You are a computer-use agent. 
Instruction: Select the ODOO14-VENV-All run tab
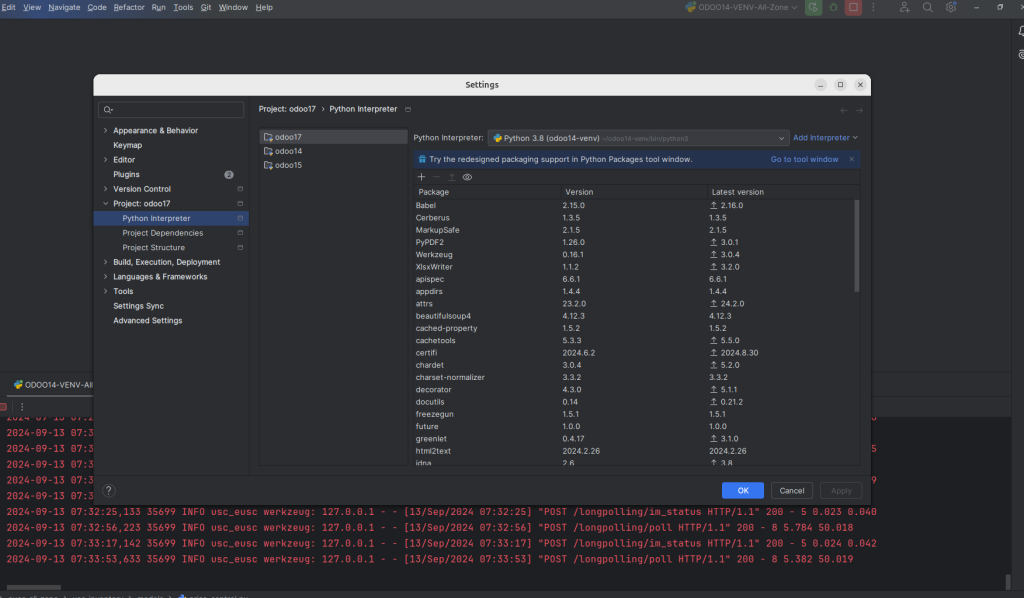pos(54,385)
